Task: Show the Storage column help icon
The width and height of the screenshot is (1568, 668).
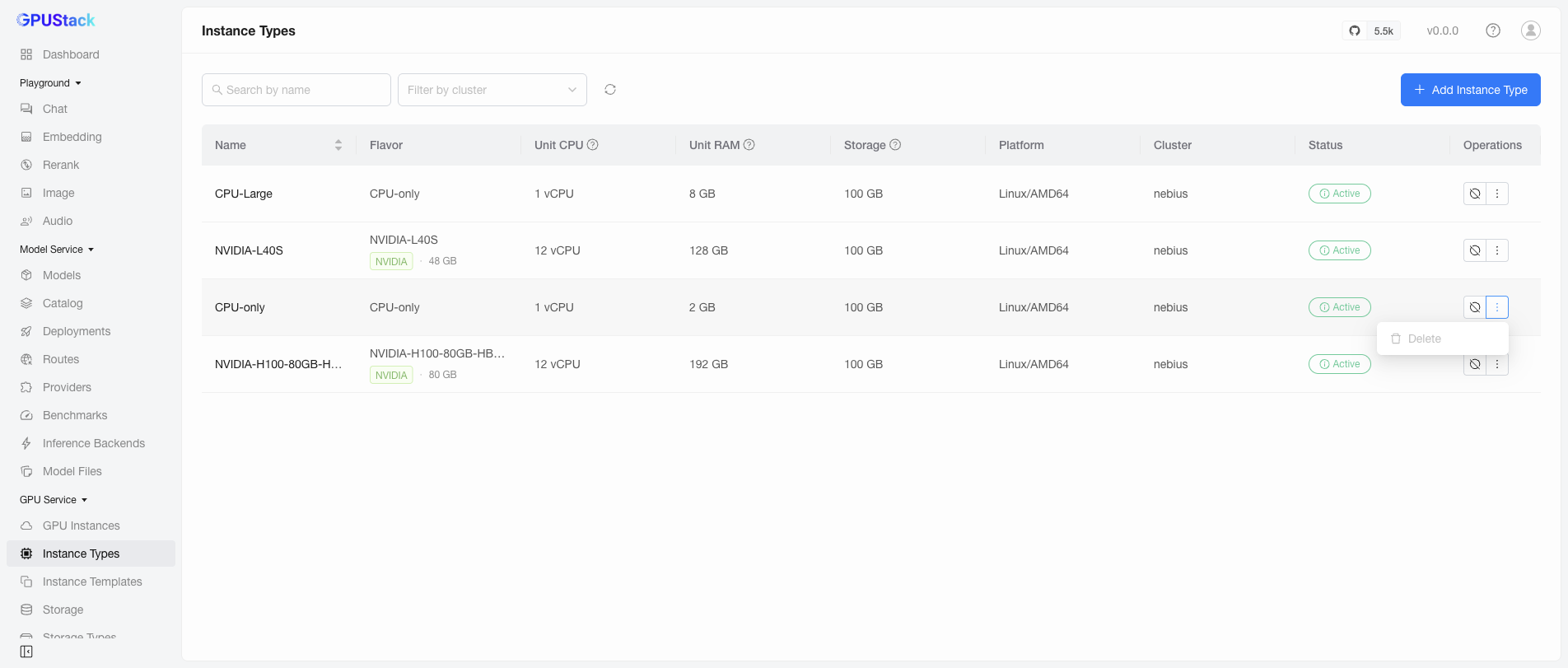Action: 896,145
